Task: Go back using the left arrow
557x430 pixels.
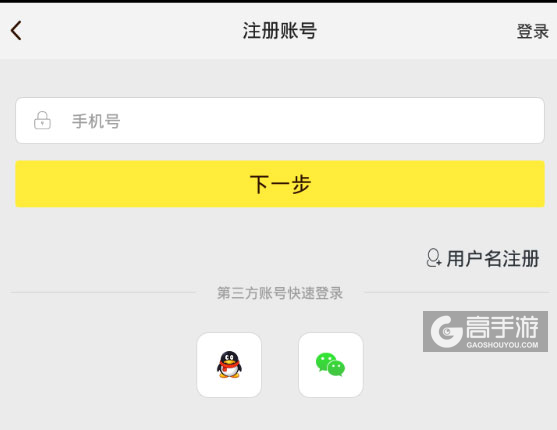Action: tap(16, 31)
